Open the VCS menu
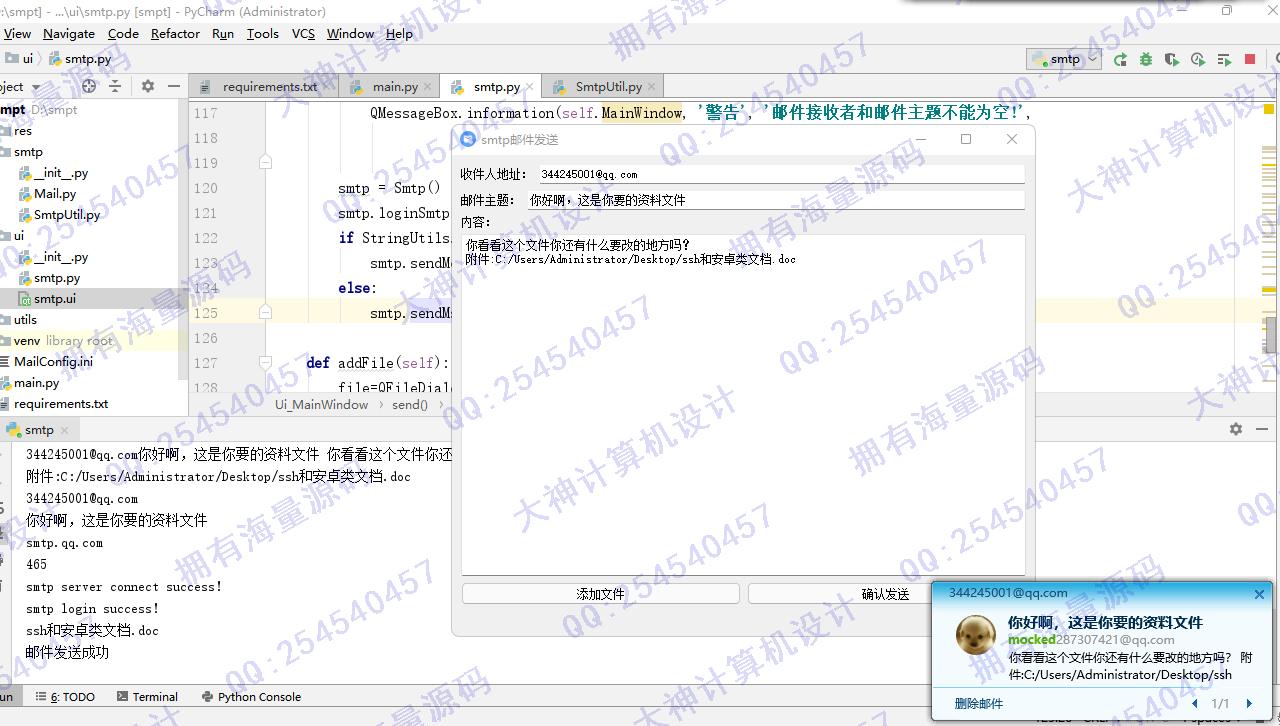The image size is (1280, 726). click(x=303, y=33)
